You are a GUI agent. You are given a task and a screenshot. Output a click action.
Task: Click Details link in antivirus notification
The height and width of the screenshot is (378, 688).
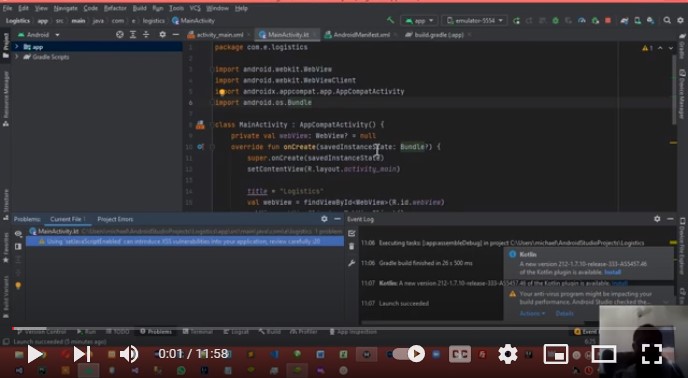tap(564, 313)
